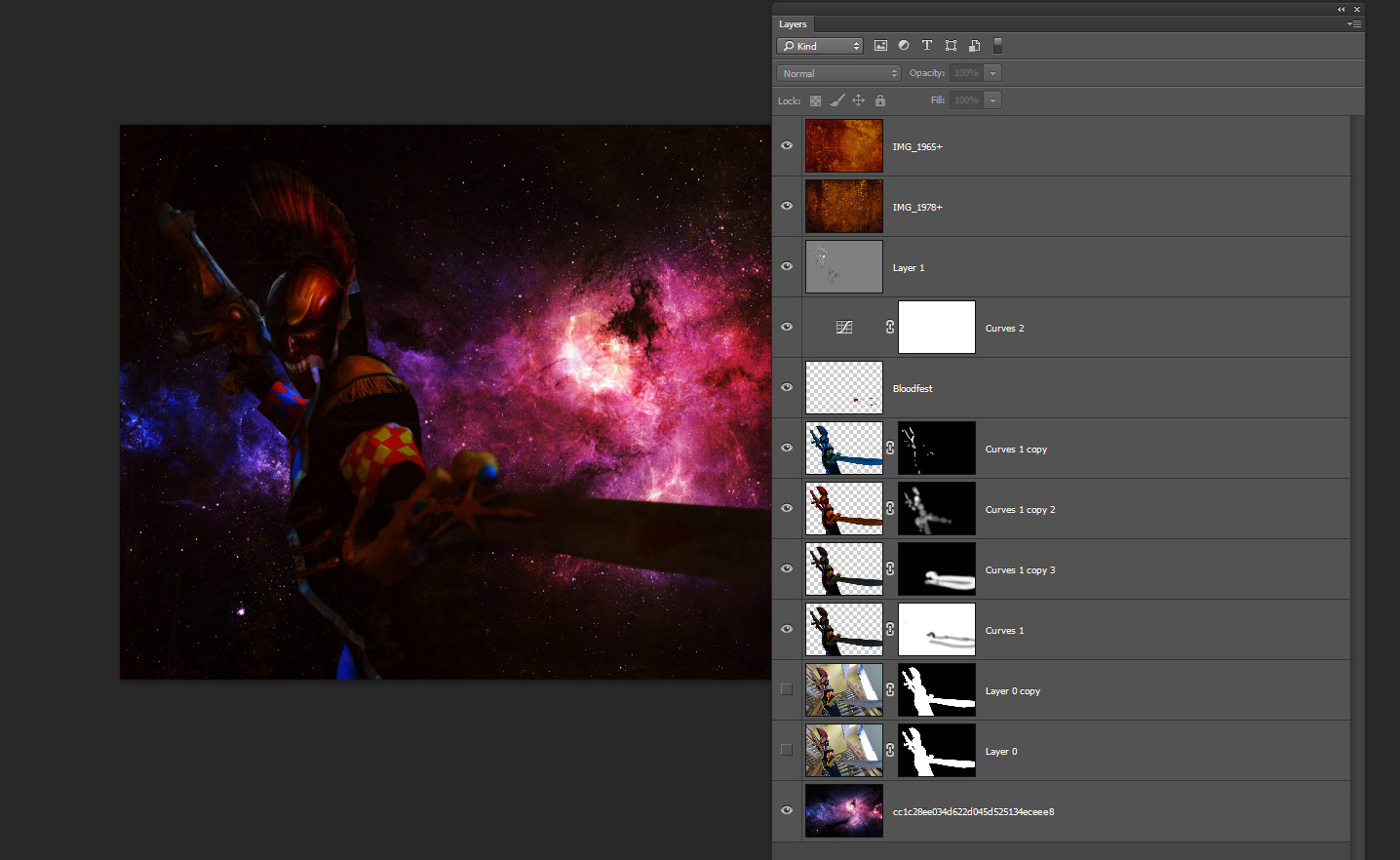This screenshot has width=1400, height=860.
Task: Select the galaxy background layer thumbnail
Action: click(844, 811)
